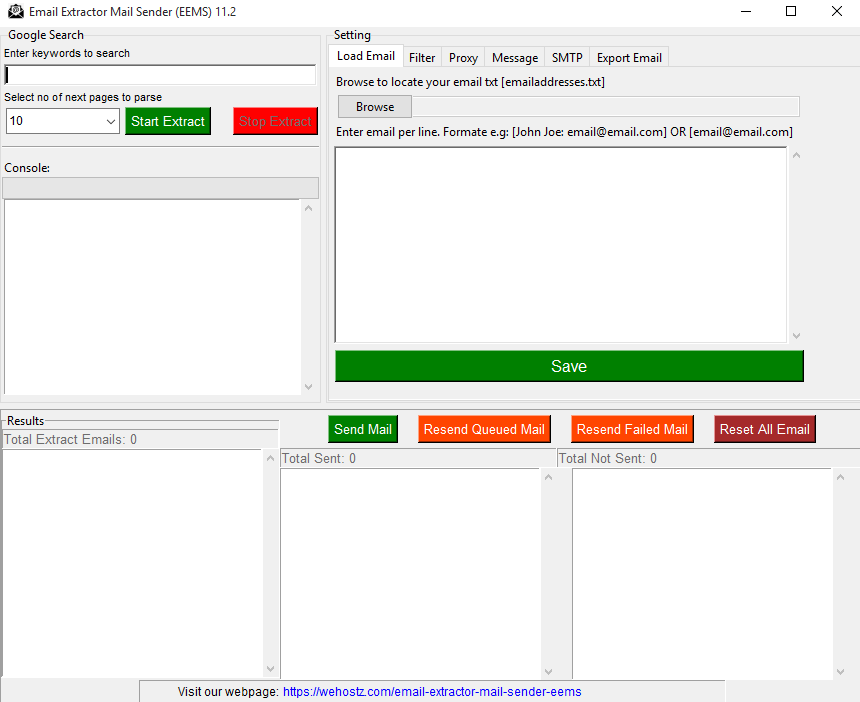The height and width of the screenshot is (702, 860).
Task: Click extracted emails list scroll down arrow
Action: pyautogui.click(x=270, y=669)
